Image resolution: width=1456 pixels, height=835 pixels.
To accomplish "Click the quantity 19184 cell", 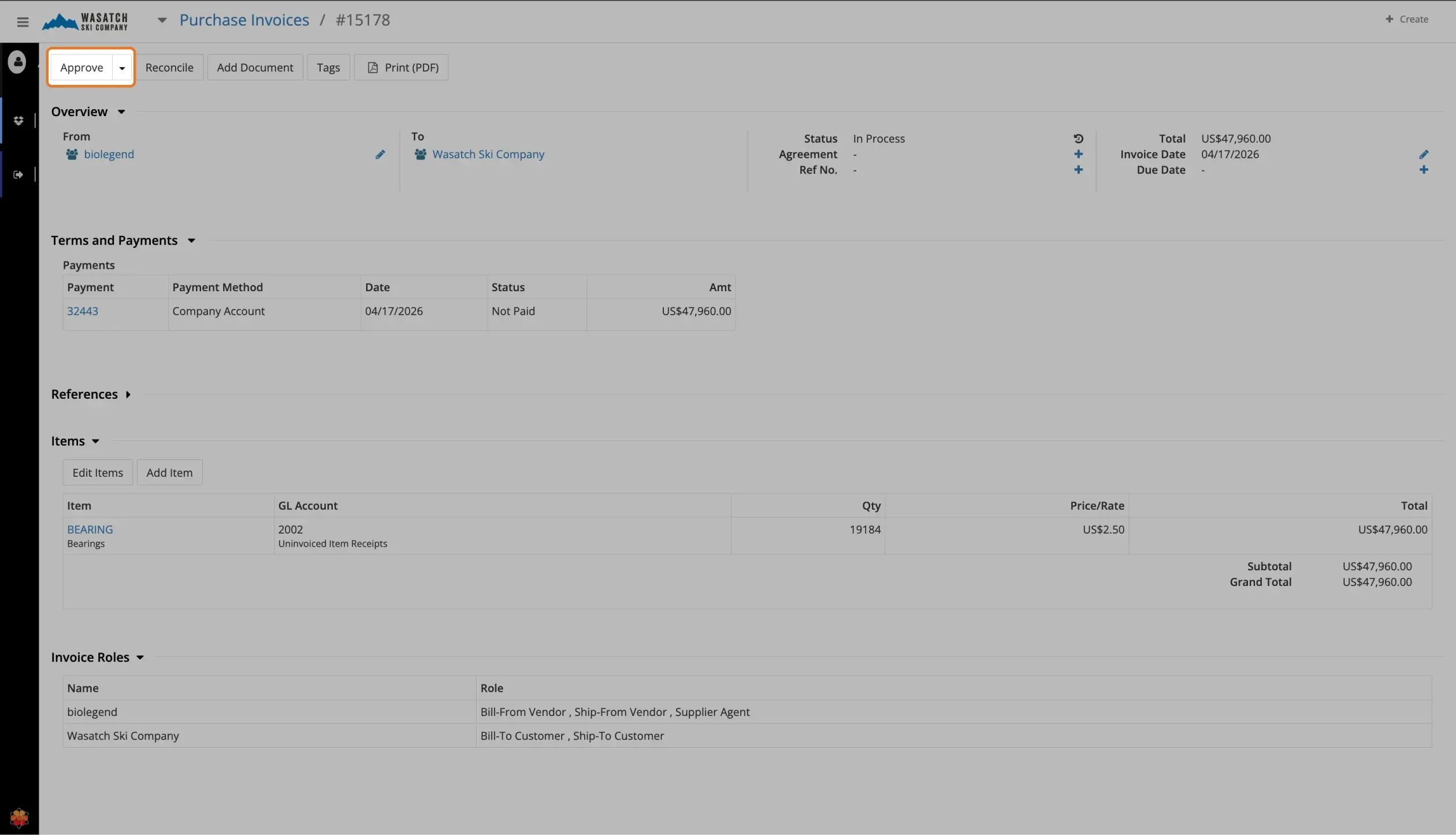I will click(808, 536).
